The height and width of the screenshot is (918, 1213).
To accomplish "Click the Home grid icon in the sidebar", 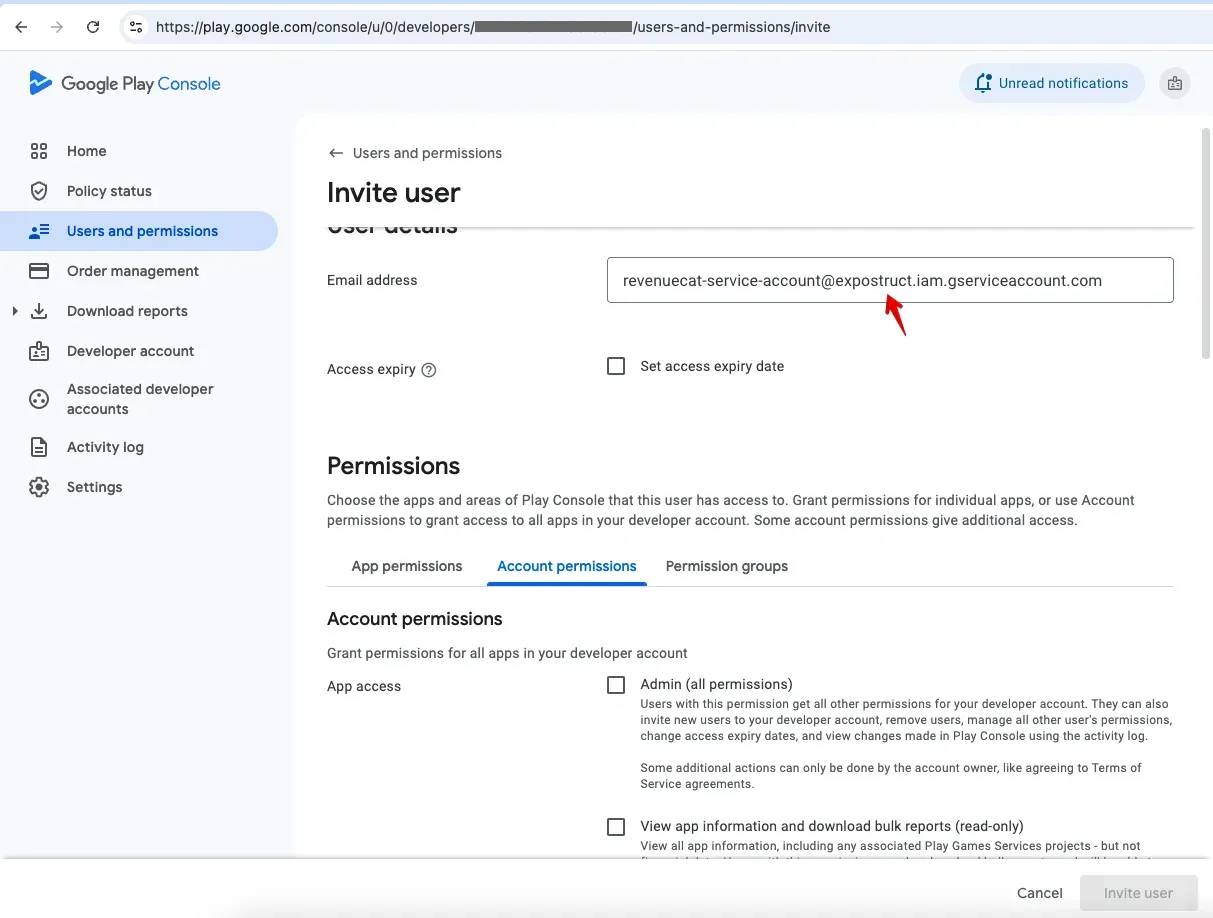I will click(x=39, y=151).
